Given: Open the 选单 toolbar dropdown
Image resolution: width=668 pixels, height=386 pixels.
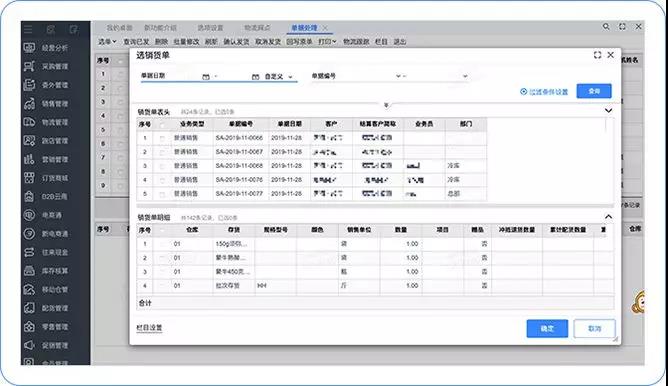Looking at the screenshot, I should [x=107, y=42].
